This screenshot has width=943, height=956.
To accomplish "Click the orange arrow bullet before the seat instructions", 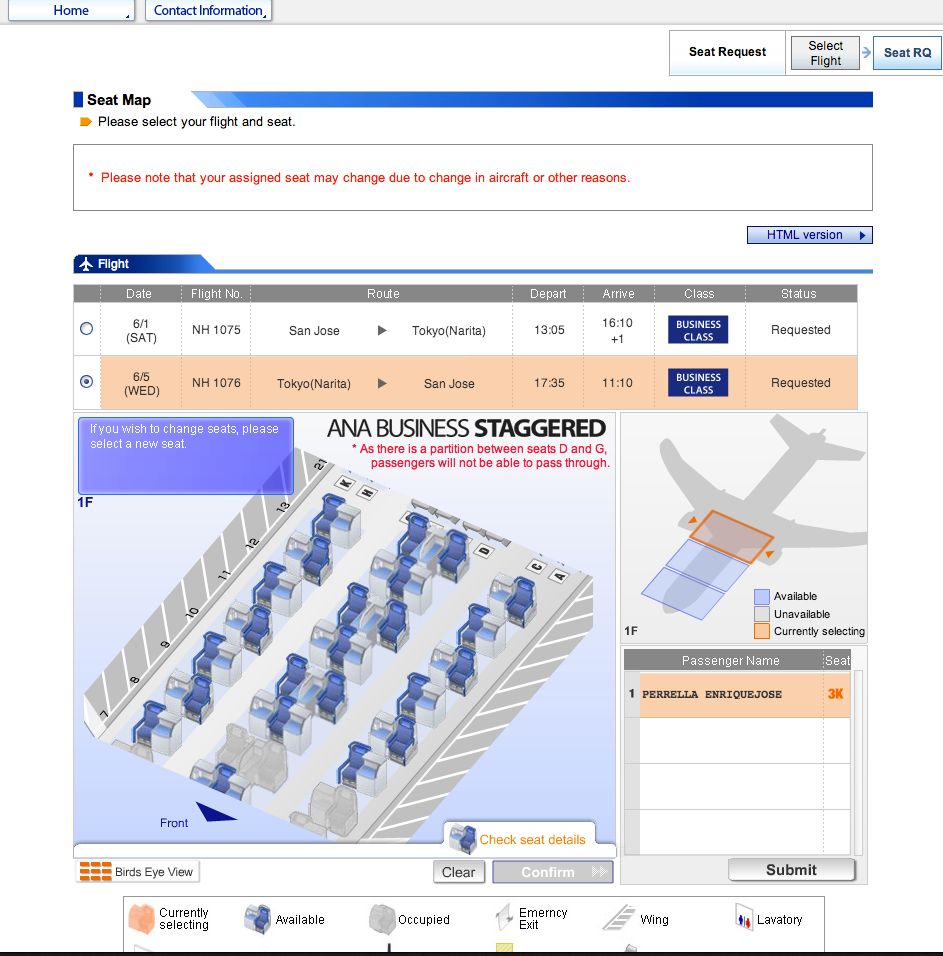I will pyautogui.click(x=85, y=122).
